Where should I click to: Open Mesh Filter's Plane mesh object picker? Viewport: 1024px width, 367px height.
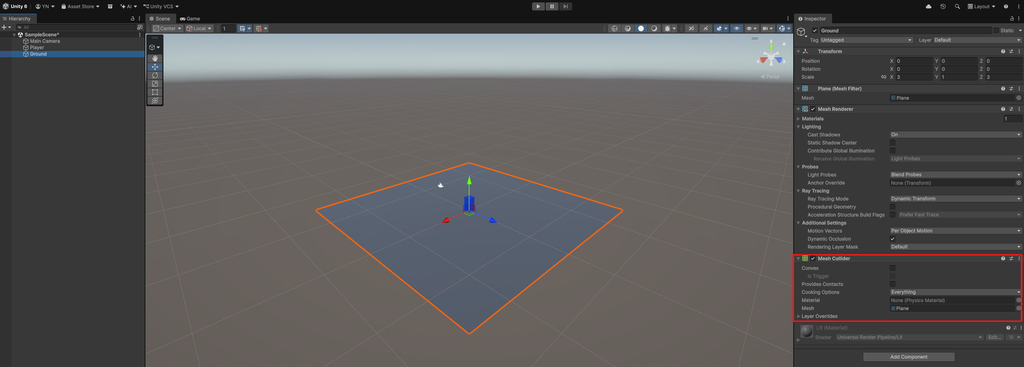1019,98
